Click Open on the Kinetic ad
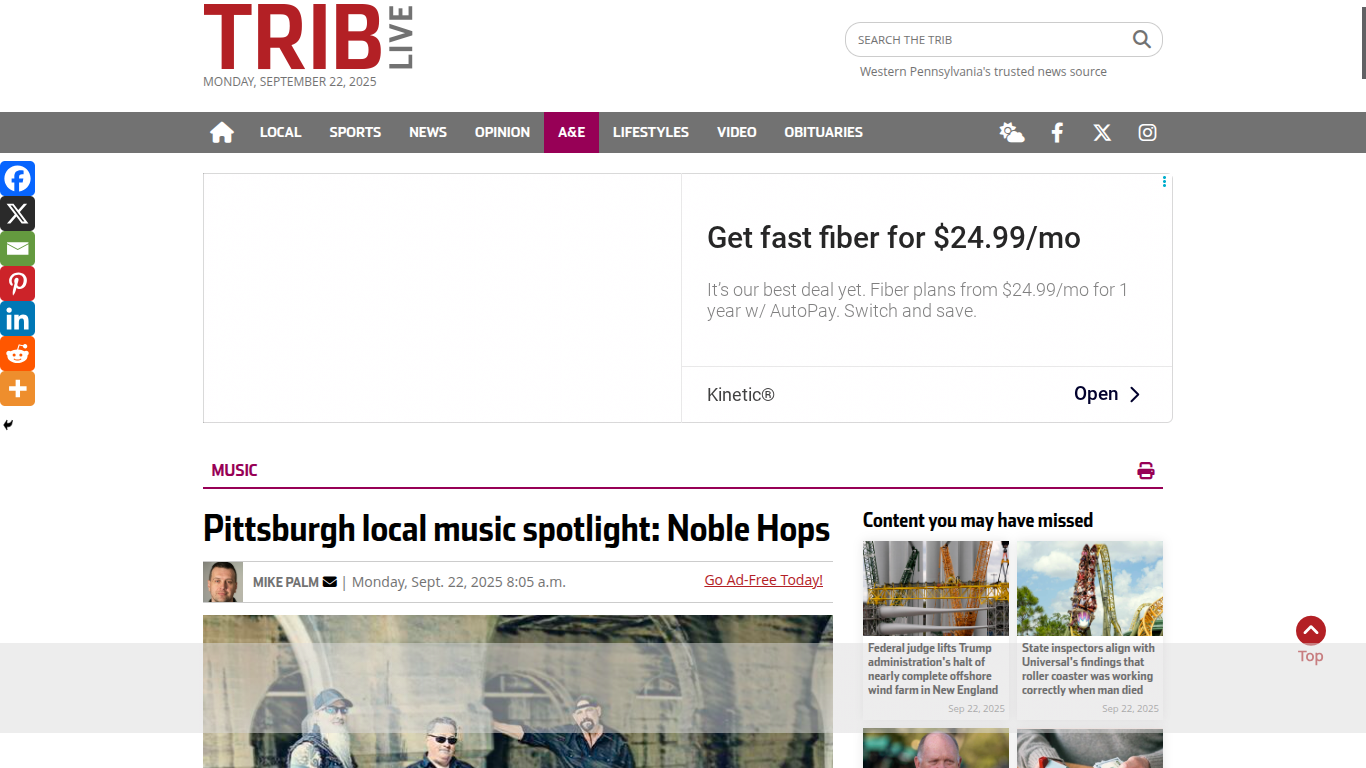 [1107, 394]
